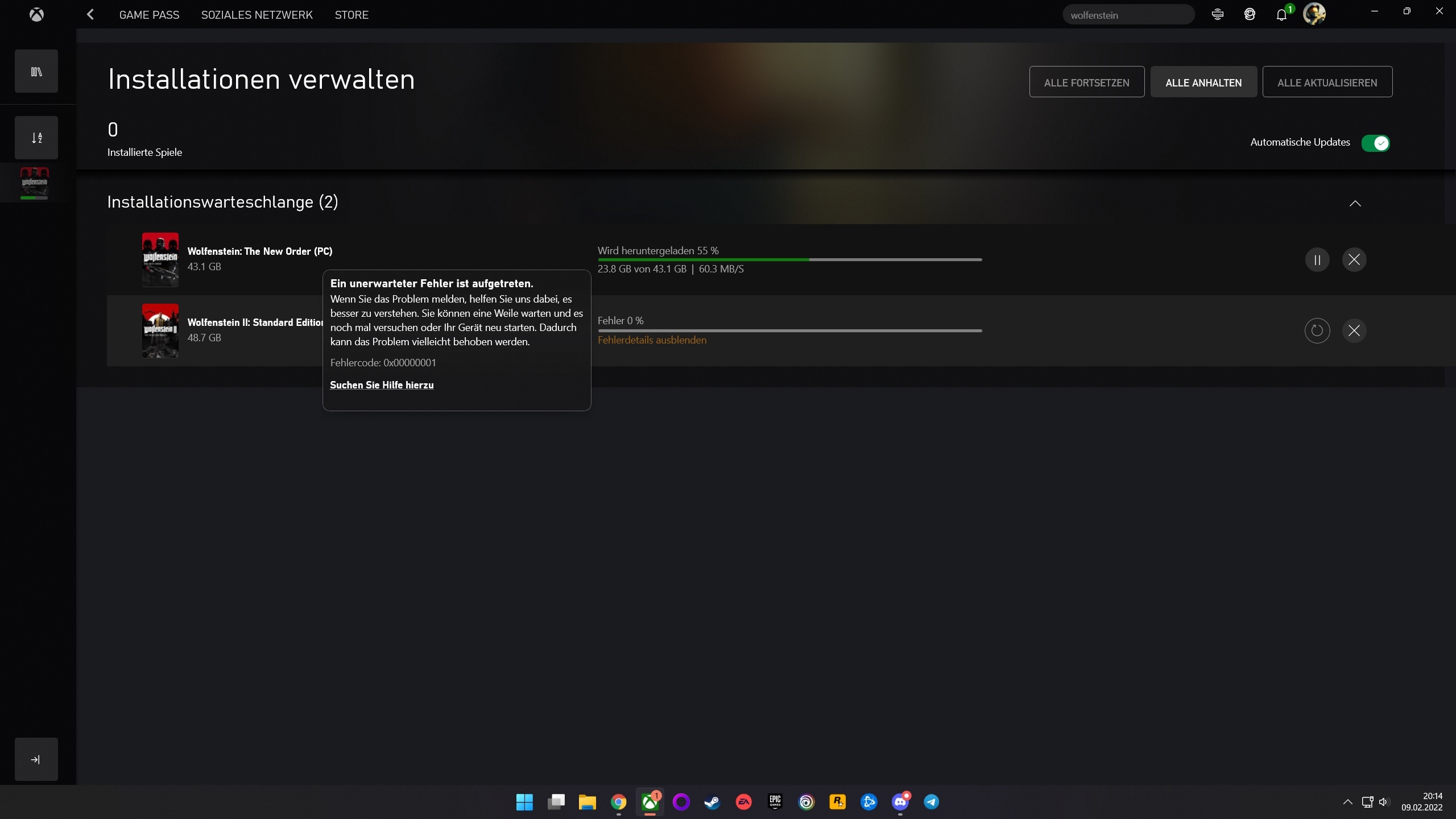This screenshot has width=1456, height=819.
Task: Click Wolfenstein II cover art
Action: point(160,330)
